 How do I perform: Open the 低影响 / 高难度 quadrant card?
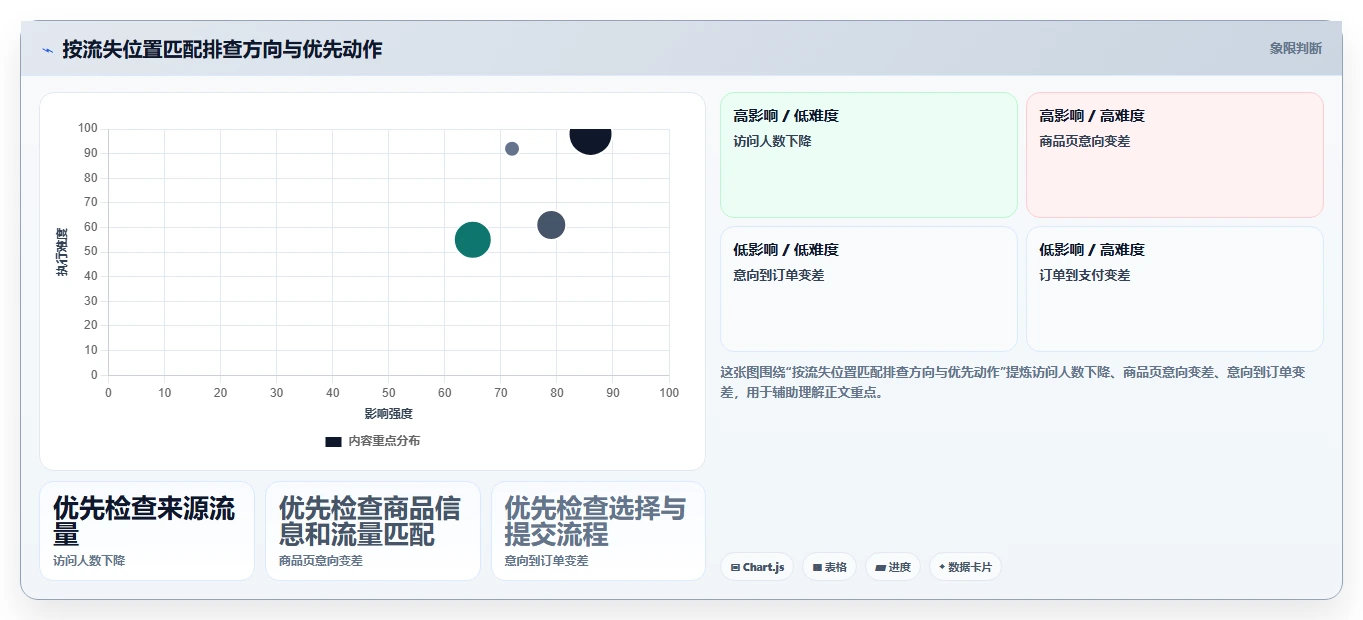pyautogui.click(x=1174, y=289)
